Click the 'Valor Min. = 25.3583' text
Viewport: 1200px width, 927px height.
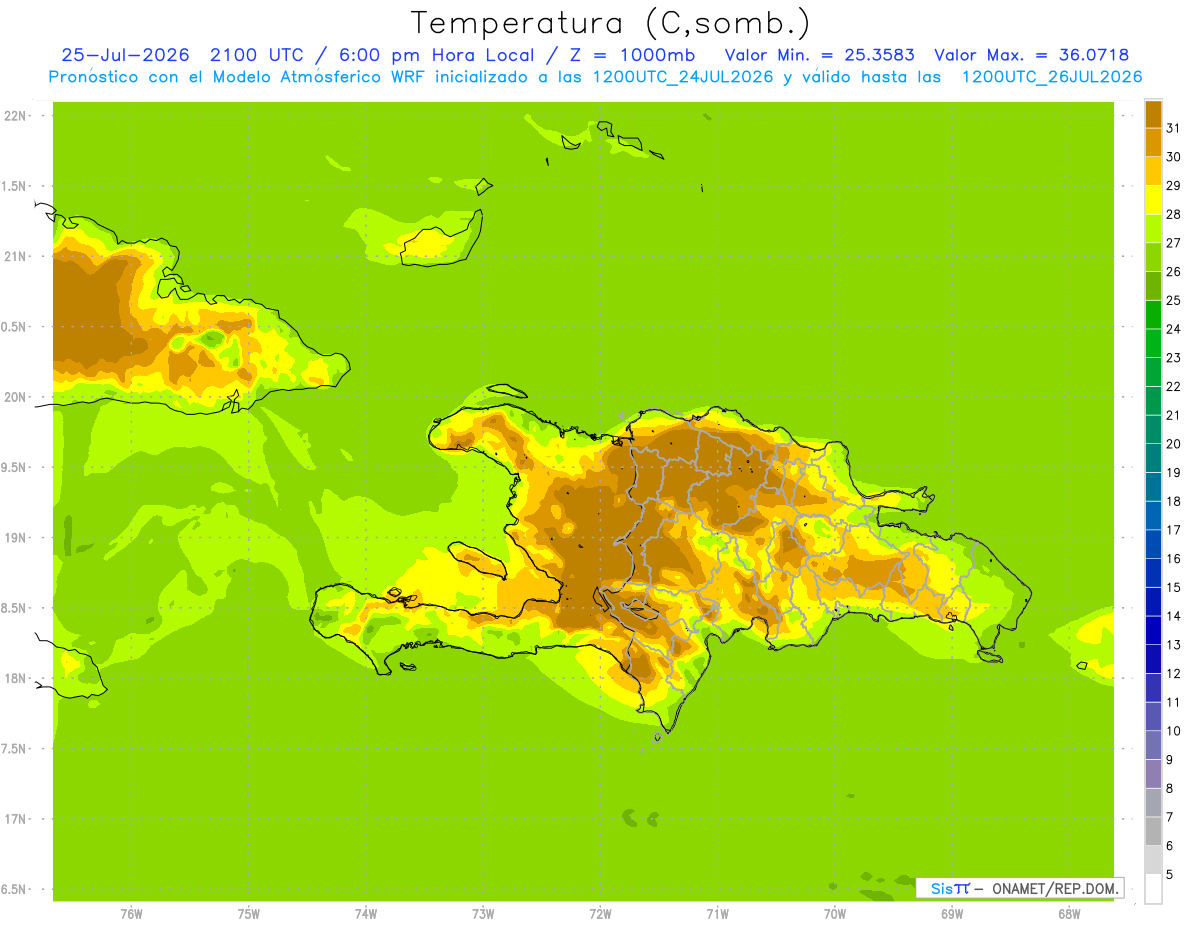coord(820,56)
